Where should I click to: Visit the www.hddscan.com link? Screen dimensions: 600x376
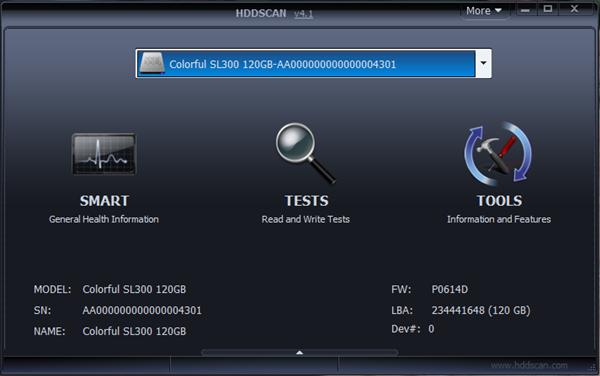[529, 365]
